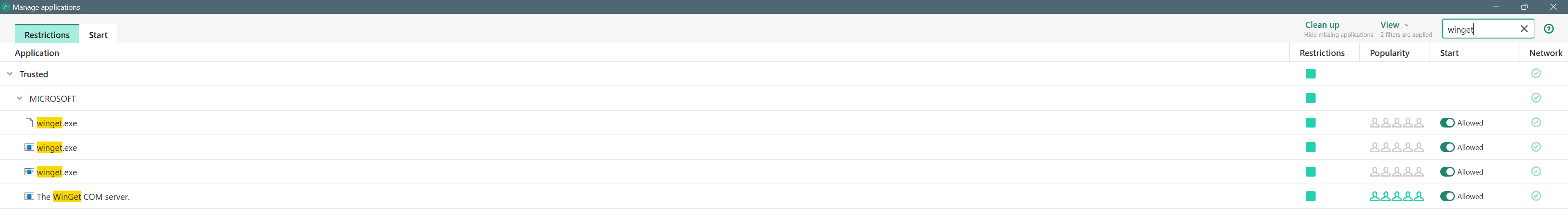Clear the winget search text
Image resolution: width=1568 pixels, height=215 pixels.
[1523, 29]
